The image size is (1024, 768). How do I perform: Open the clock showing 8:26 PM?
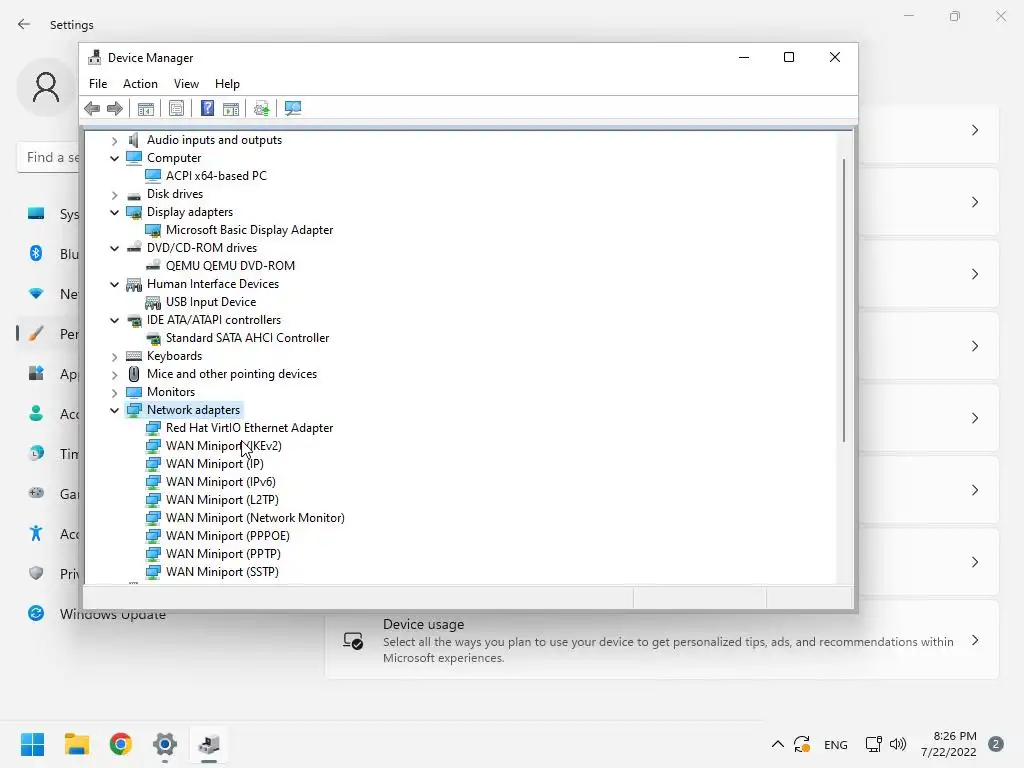pyautogui.click(x=949, y=744)
